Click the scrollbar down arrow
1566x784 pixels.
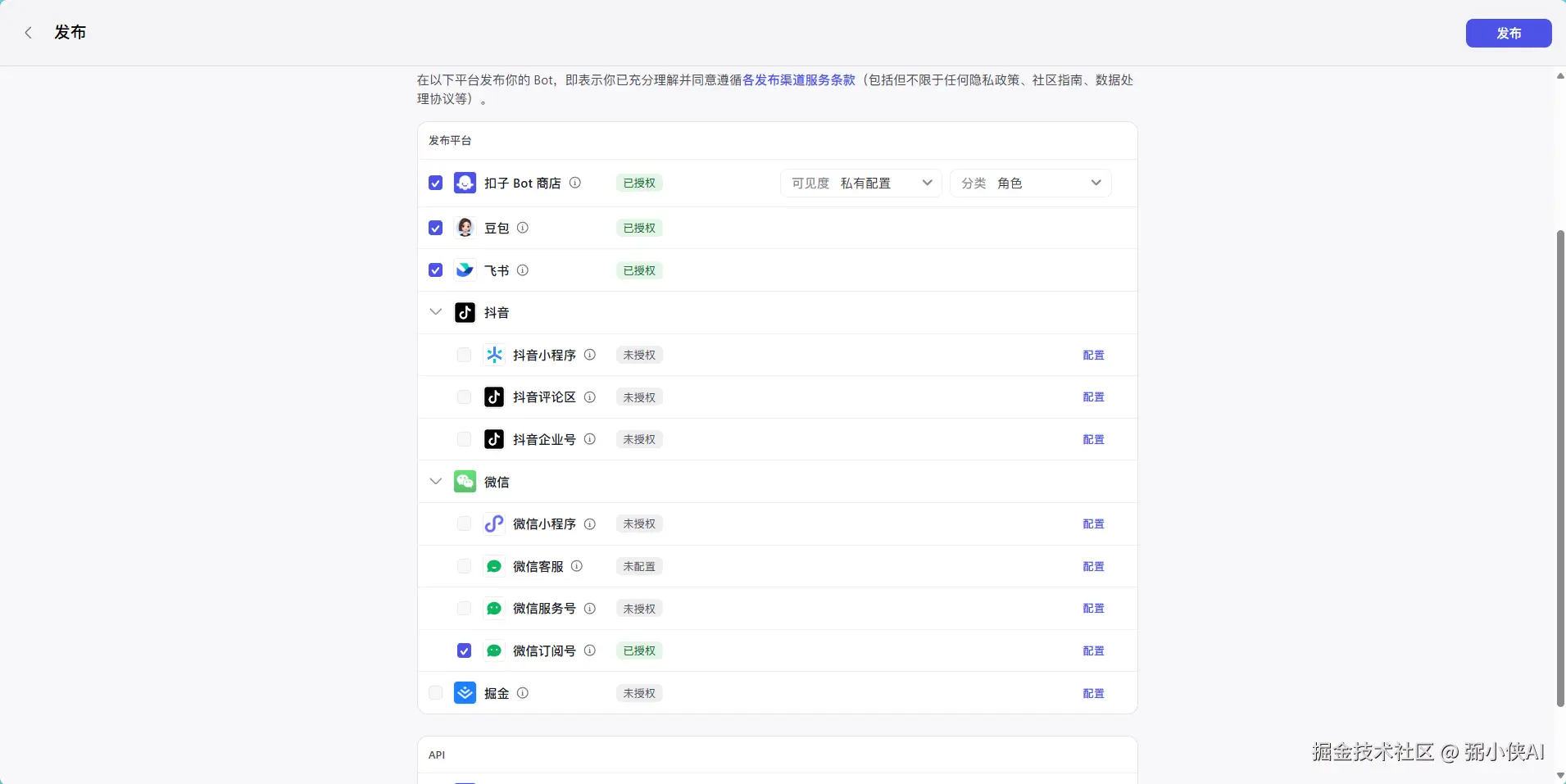click(1560, 775)
